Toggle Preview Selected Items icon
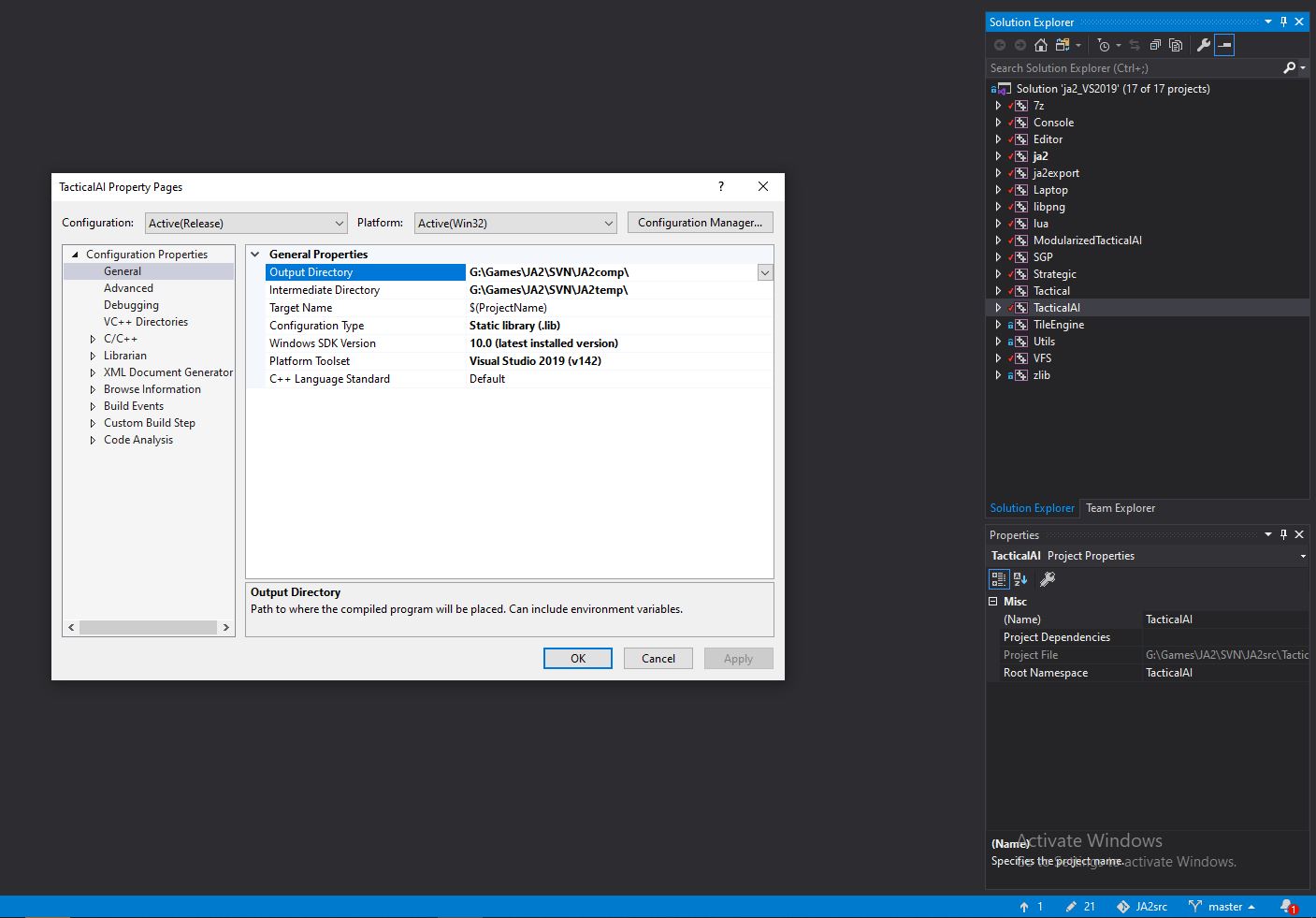The image size is (1316, 918). pos(1224,45)
